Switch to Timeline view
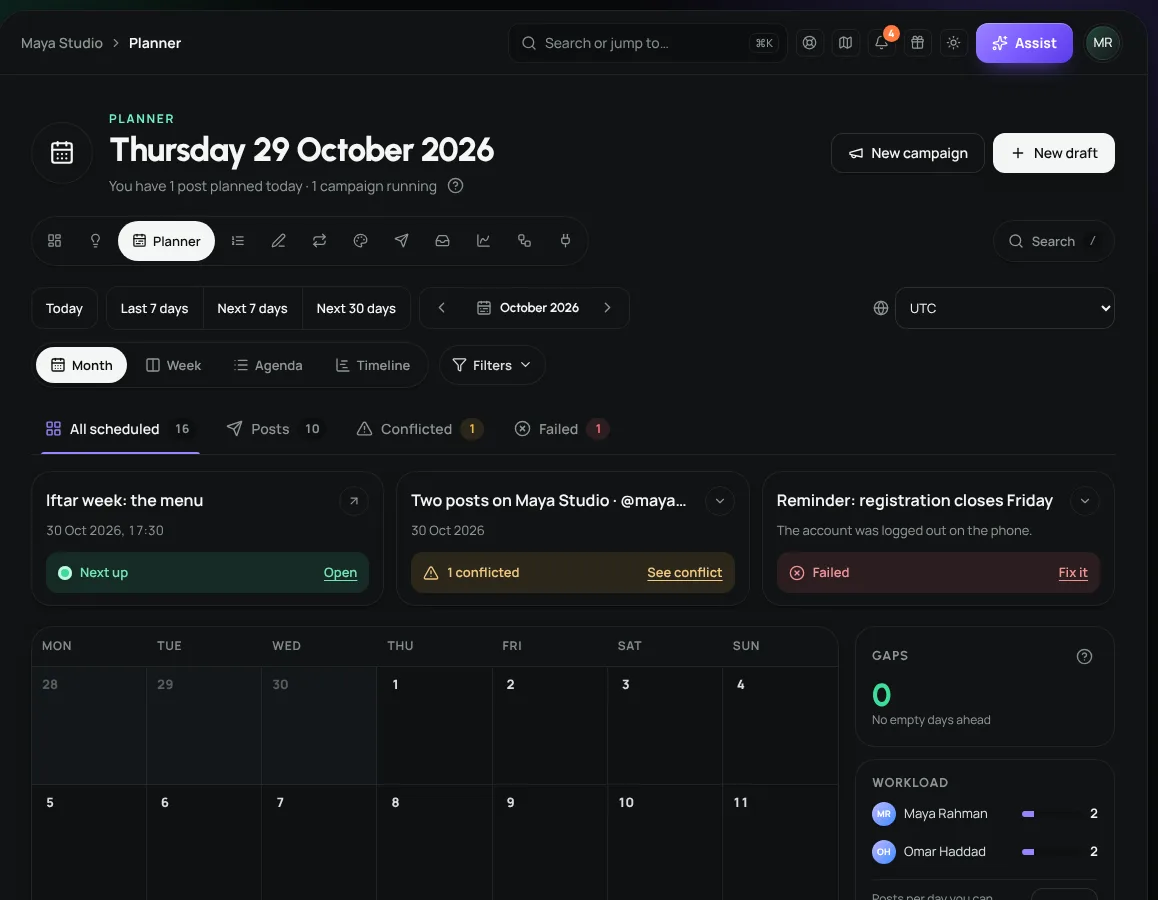The image size is (1158, 900). coord(373,365)
